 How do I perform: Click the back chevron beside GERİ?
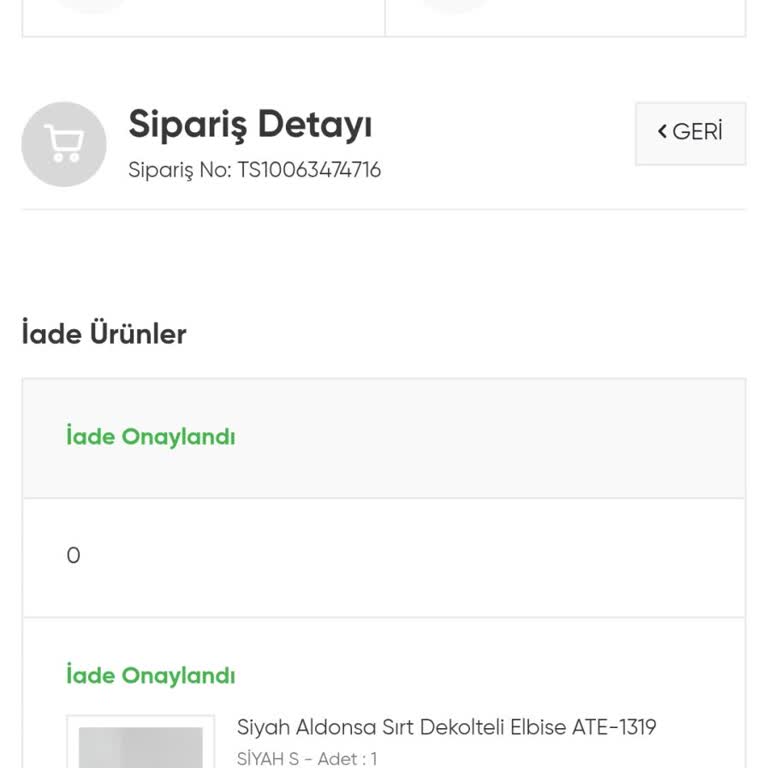pyautogui.click(x=662, y=132)
